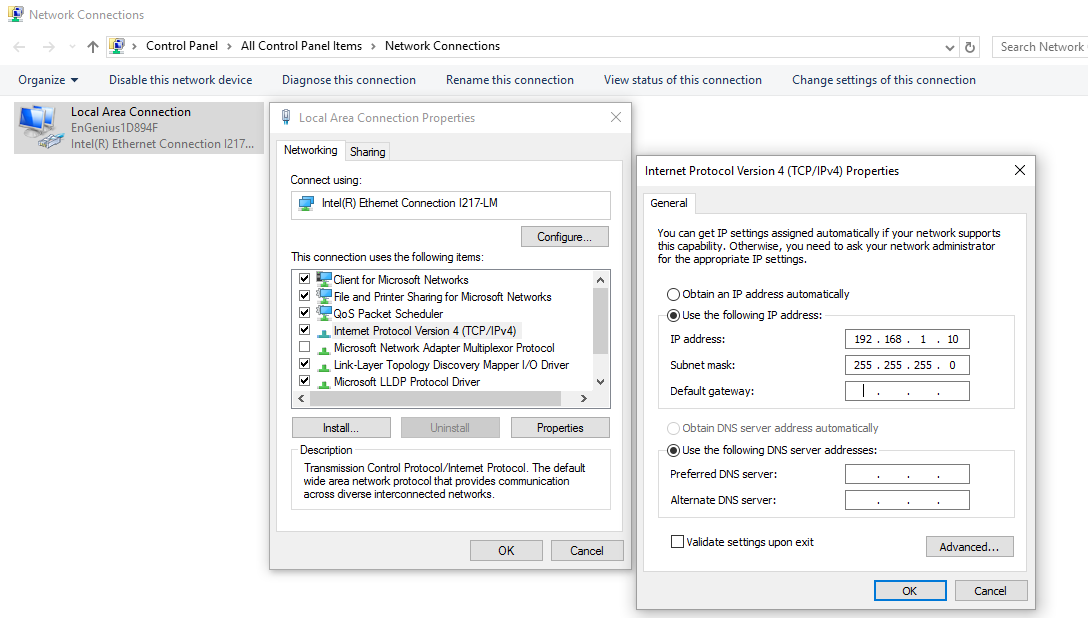The width and height of the screenshot is (1088, 618).
Task: Click the Local Area Connection Properties title icon
Action: click(x=286, y=117)
